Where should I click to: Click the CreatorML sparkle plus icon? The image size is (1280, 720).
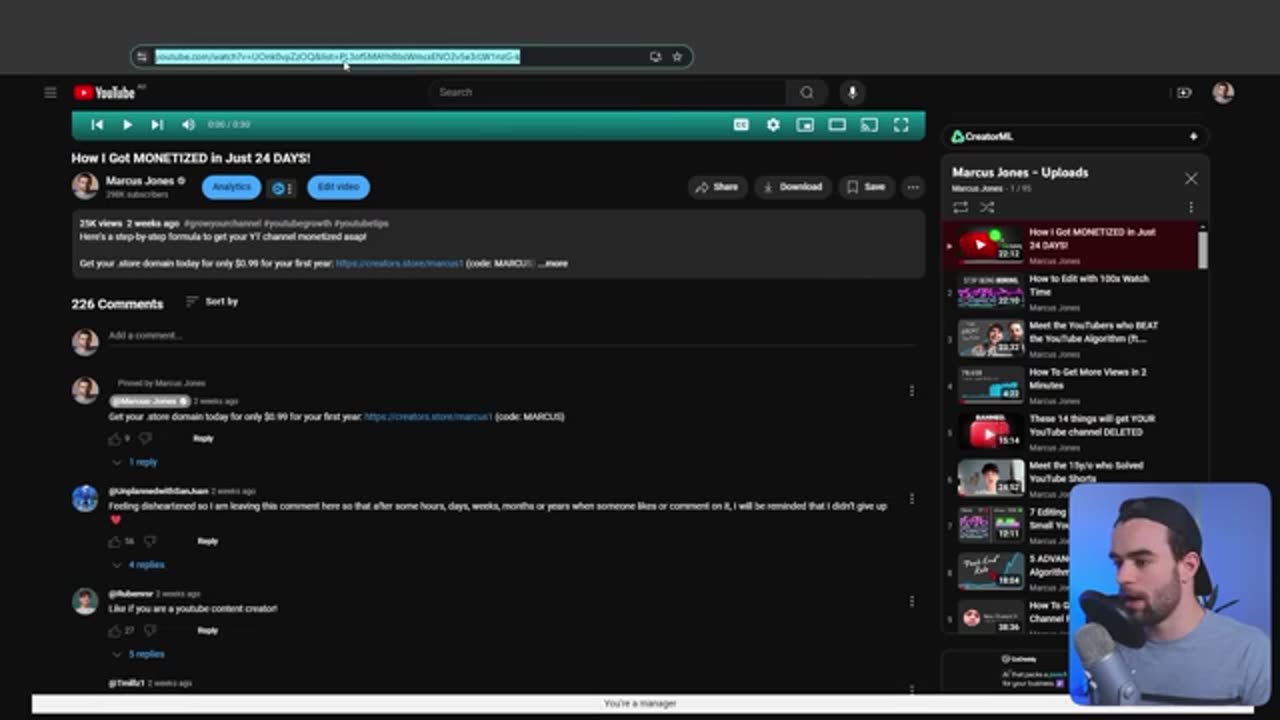click(x=1193, y=137)
